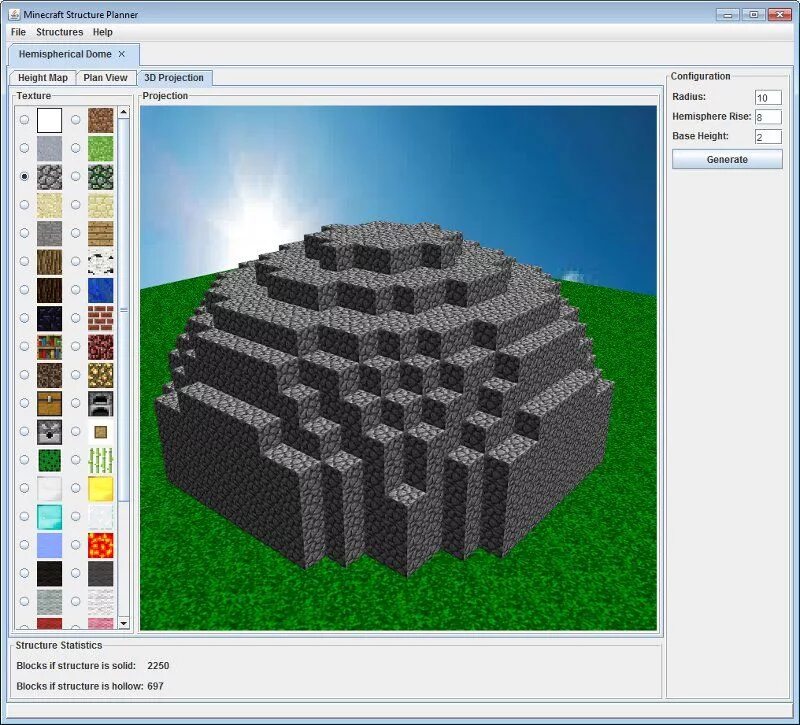Click the hollow blocks count 697
The image size is (800, 725).
[156, 686]
